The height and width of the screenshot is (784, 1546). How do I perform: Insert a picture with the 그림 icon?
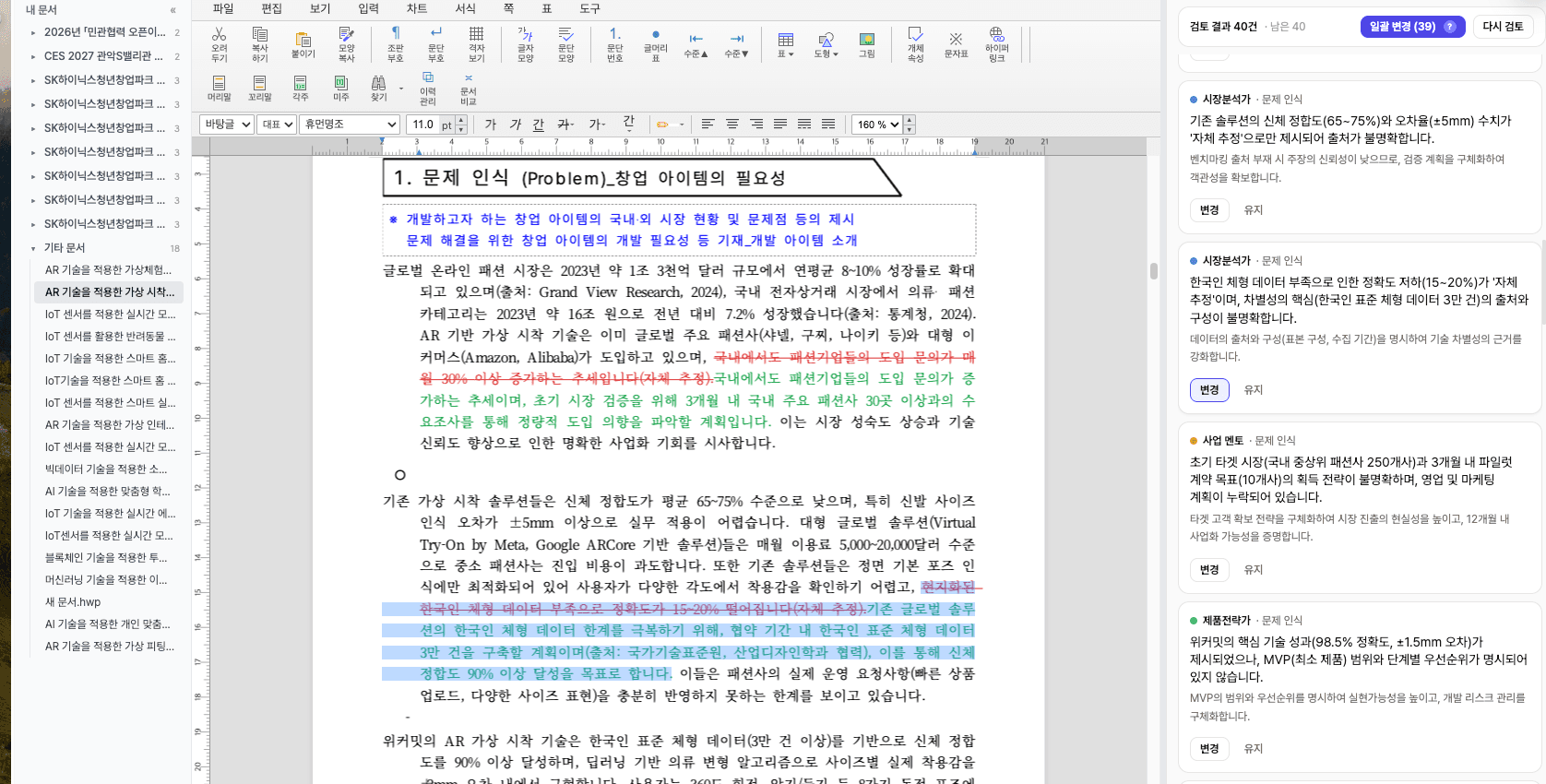pyautogui.click(x=867, y=43)
